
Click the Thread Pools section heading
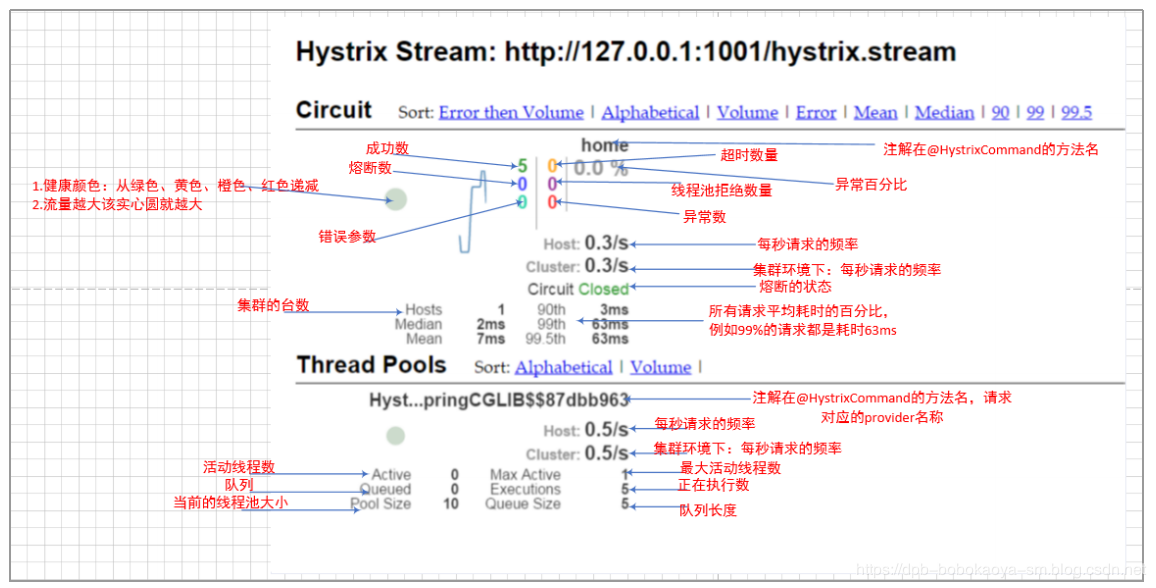[372, 365]
